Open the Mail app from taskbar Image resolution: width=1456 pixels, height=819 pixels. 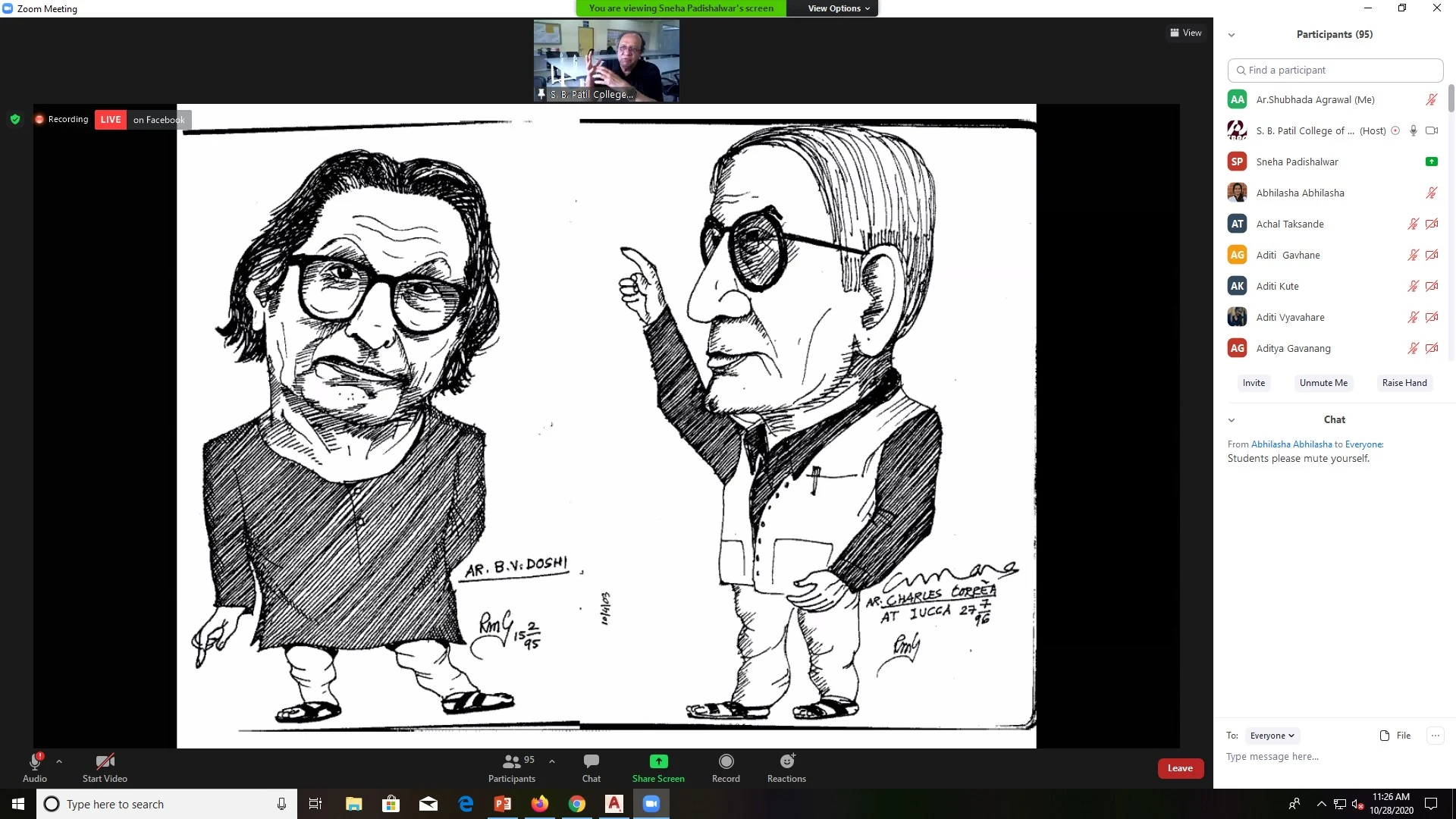pos(428,804)
